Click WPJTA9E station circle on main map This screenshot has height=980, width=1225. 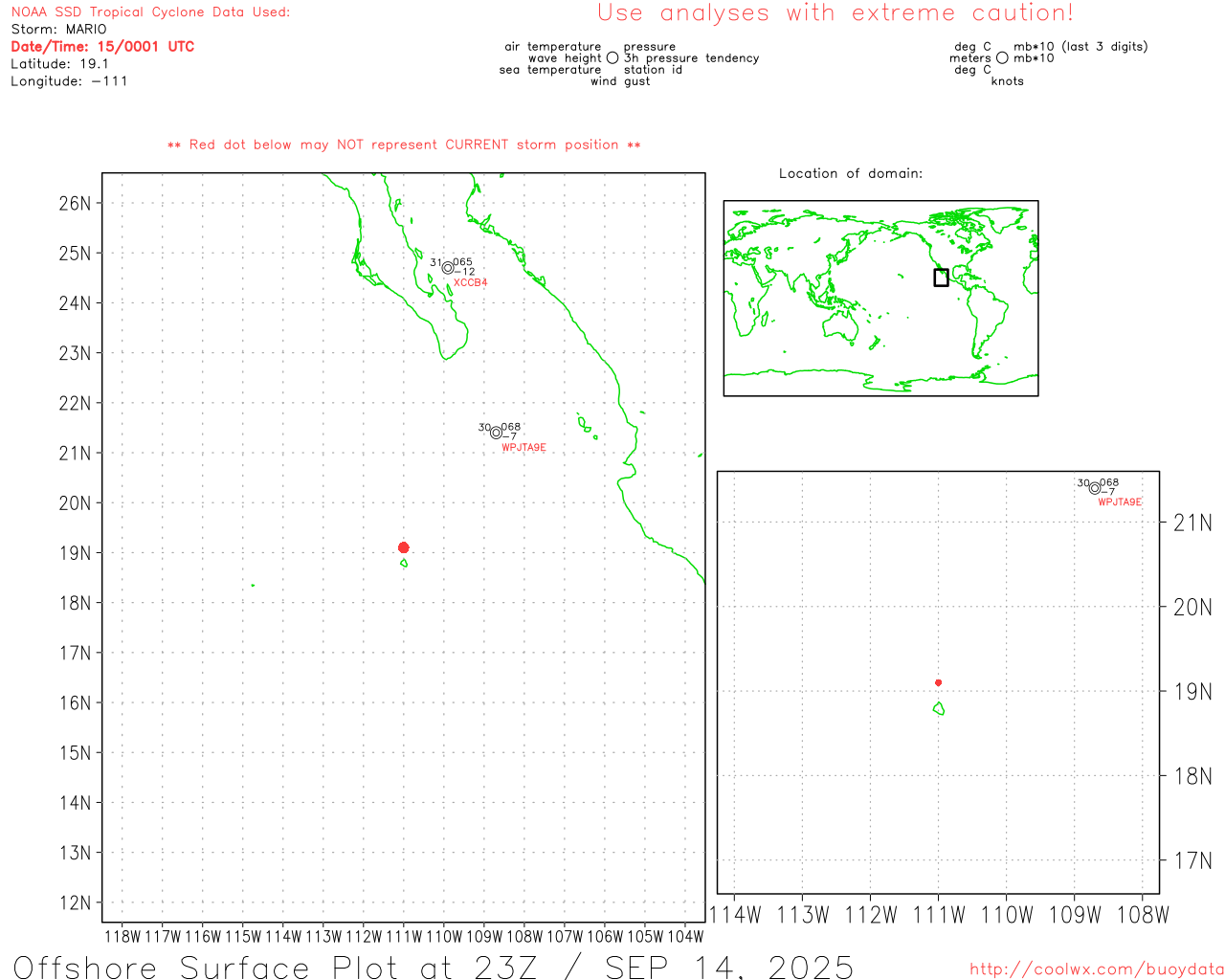pos(496,433)
